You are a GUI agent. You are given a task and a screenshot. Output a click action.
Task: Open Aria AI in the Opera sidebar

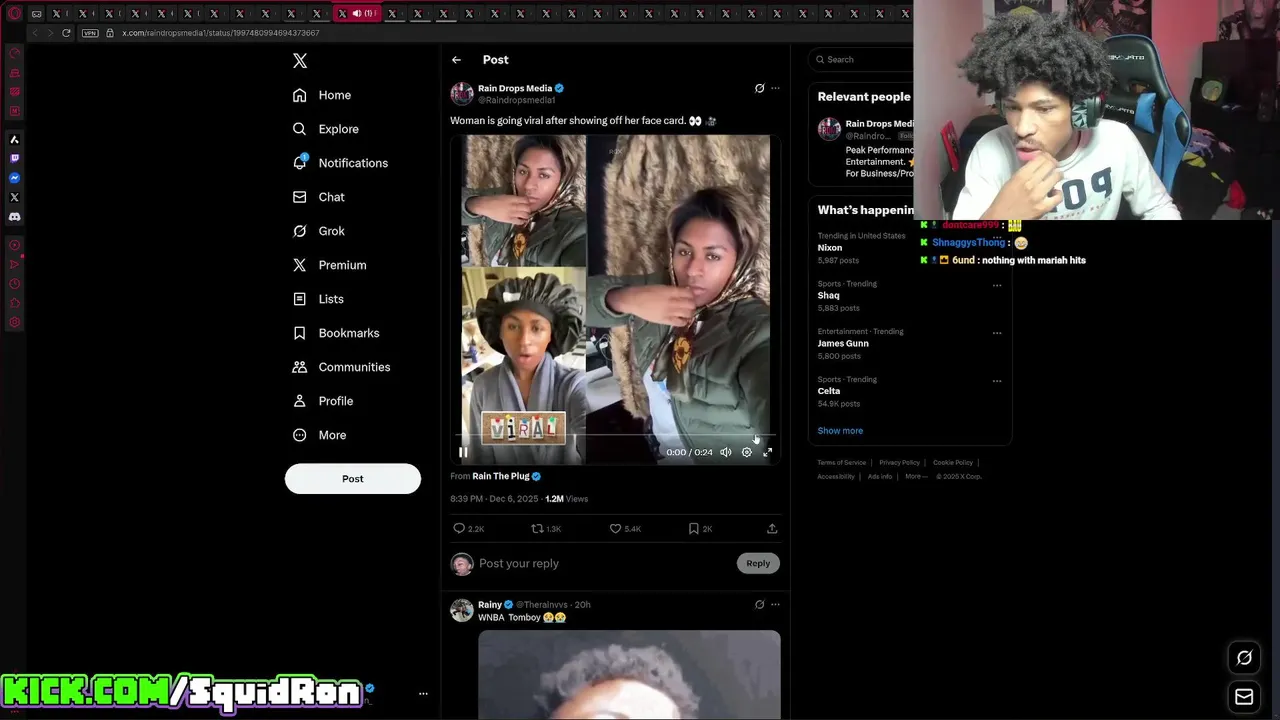click(x=14, y=139)
